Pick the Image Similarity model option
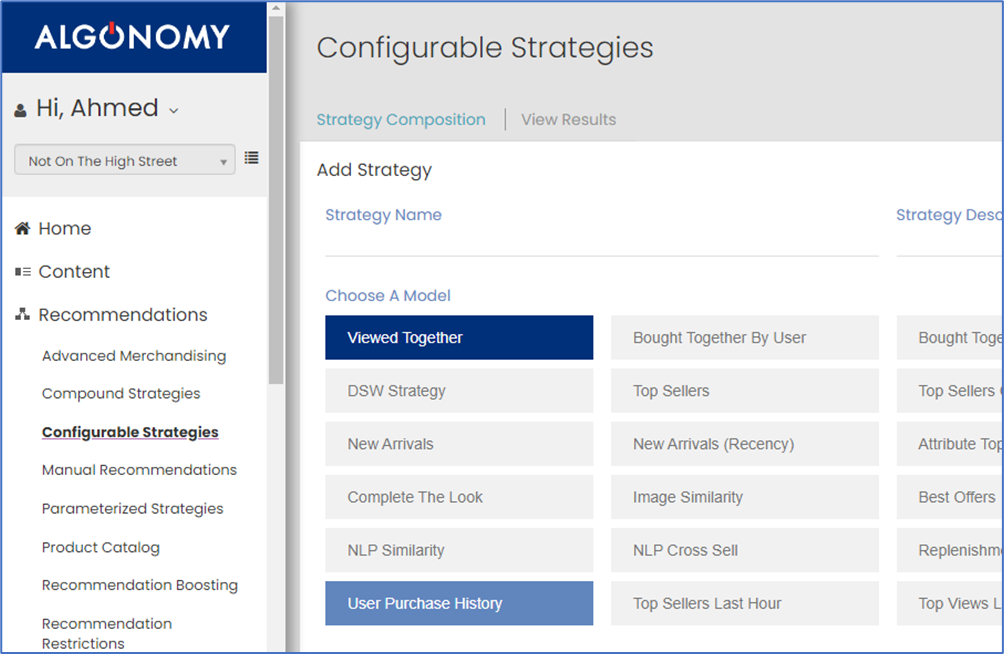Viewport: 1004px width, 654px height. (744, 497)
